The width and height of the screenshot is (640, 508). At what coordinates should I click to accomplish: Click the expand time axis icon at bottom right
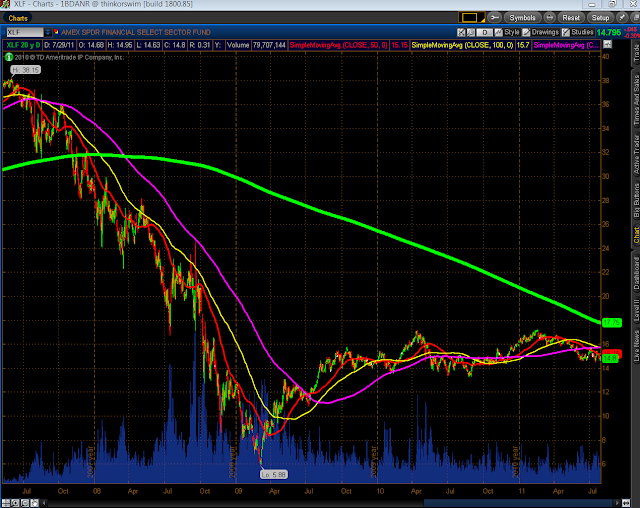click(626, 503)
